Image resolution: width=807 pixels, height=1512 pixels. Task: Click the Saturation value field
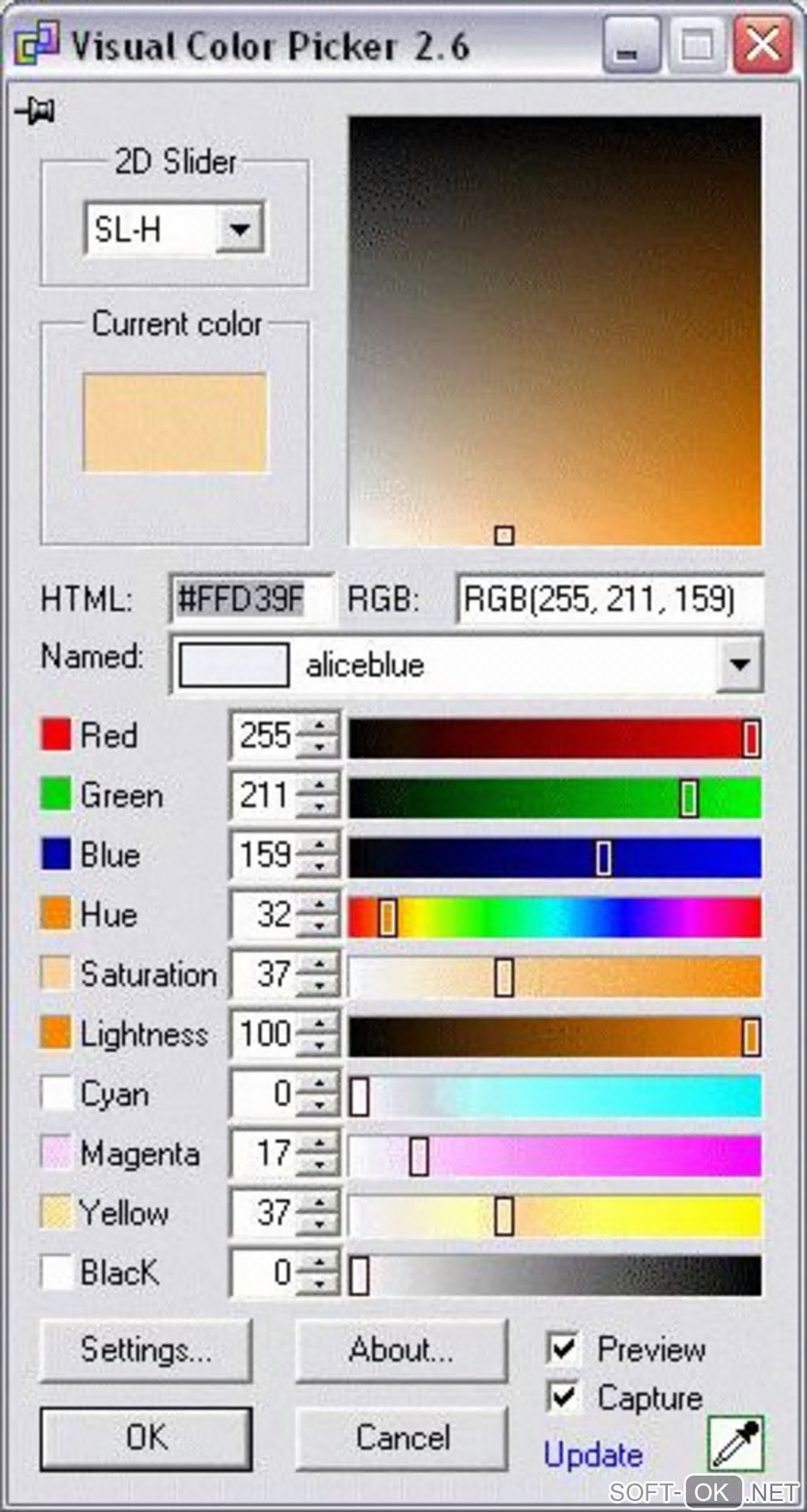point(264,975)
